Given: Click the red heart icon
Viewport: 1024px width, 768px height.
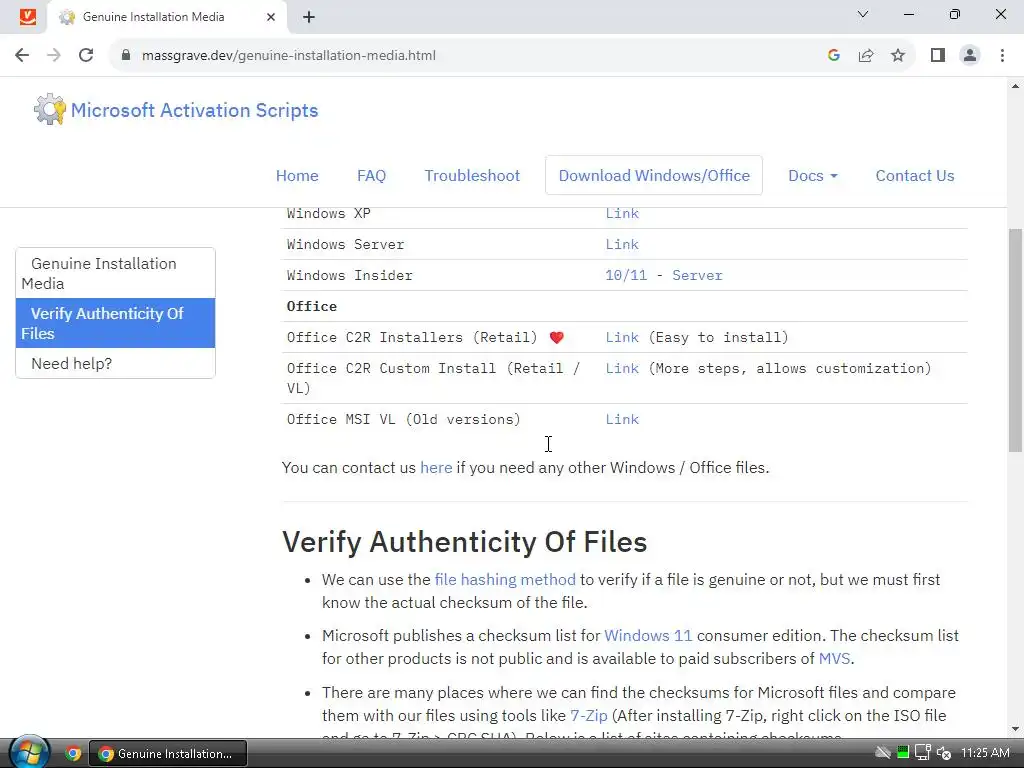Looking at the screenshot, I should pyautogui.click(x=556, y=338).
